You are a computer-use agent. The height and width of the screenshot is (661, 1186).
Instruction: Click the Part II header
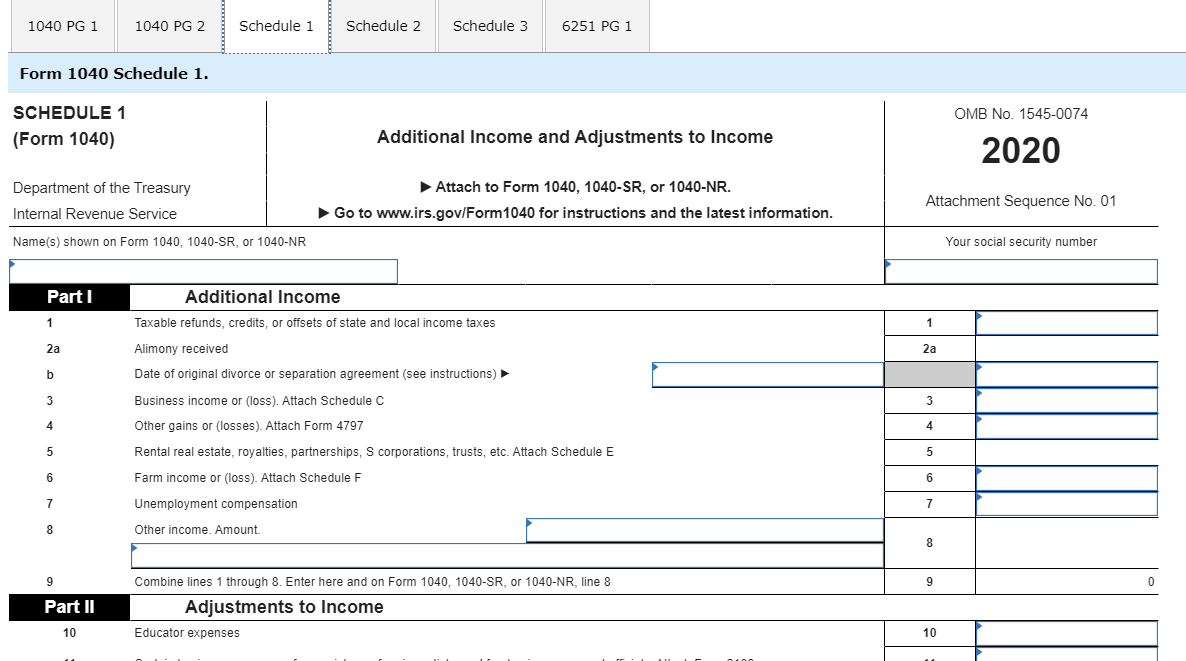click(x=70, y=607)
